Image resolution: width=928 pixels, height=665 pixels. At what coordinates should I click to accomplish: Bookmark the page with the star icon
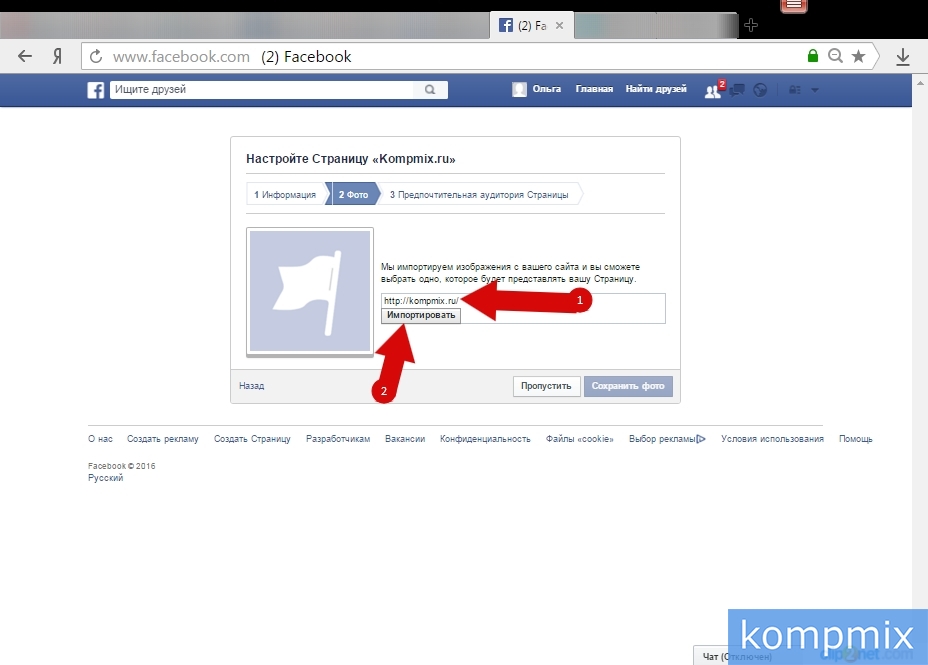[858, 56]
